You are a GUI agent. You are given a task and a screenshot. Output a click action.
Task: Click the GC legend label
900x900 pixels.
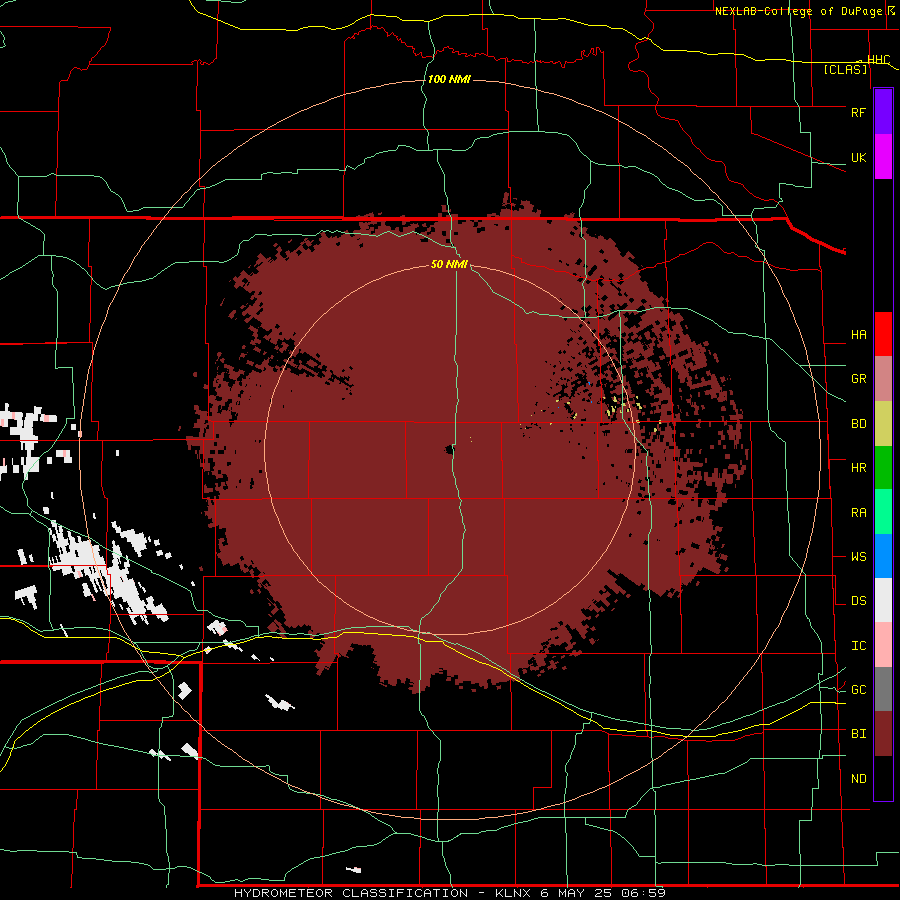[858, 690]
